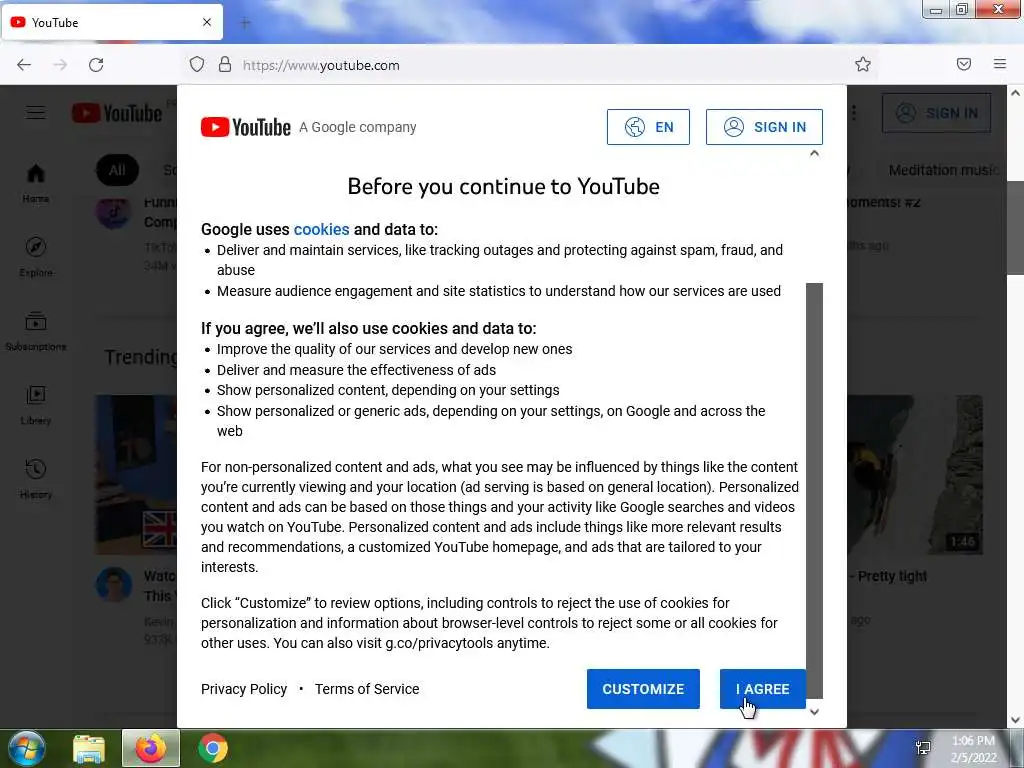Select the All filter chip

click(x=117, y=170)
